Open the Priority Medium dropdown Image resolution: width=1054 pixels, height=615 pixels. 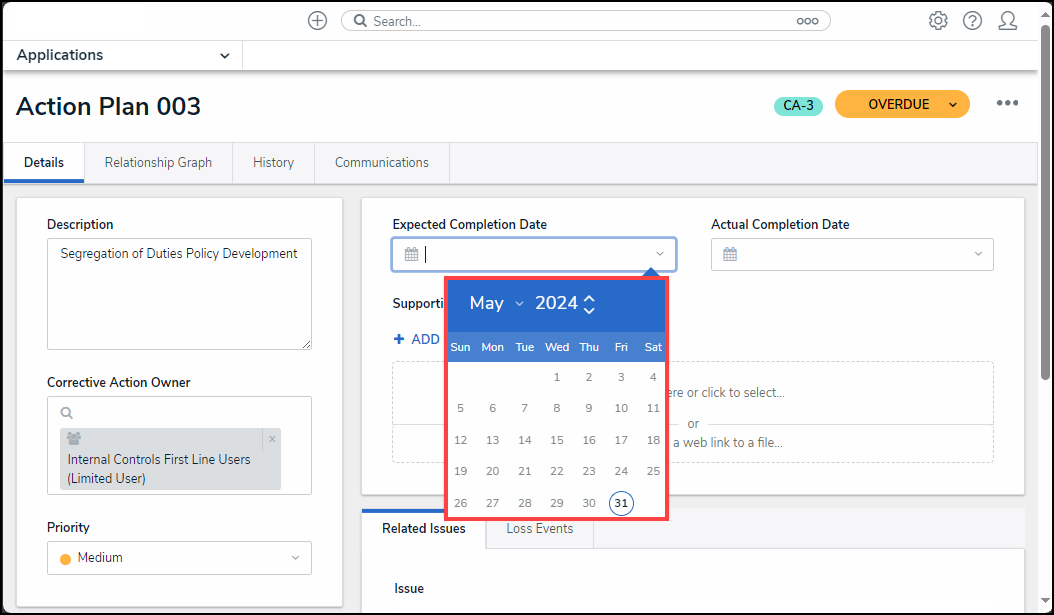point(179,558)
